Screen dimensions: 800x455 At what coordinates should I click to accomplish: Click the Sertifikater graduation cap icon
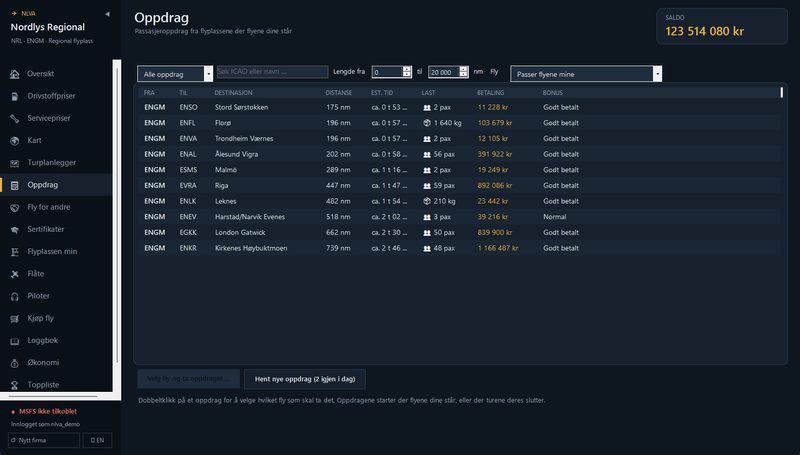coord(15,230)
